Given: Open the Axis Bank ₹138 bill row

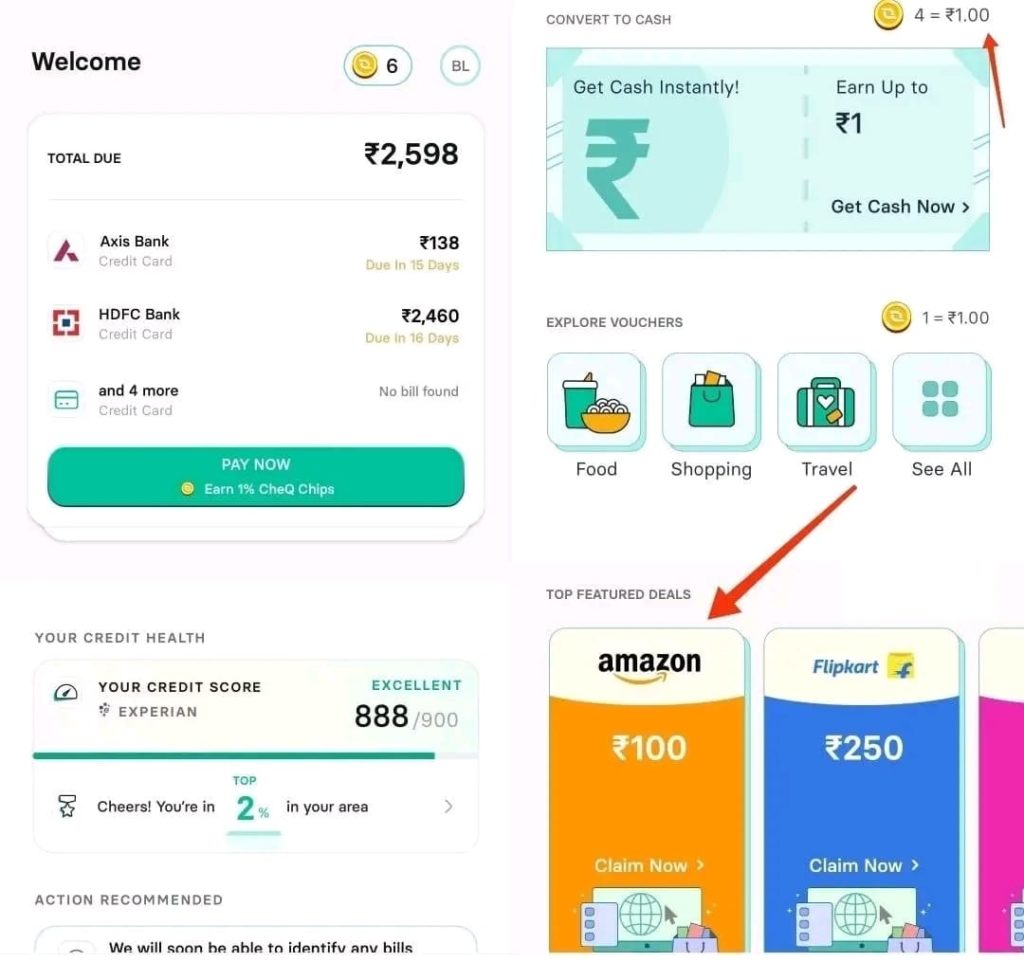Looking at the screenshot, I should click(x=255, y=251).
